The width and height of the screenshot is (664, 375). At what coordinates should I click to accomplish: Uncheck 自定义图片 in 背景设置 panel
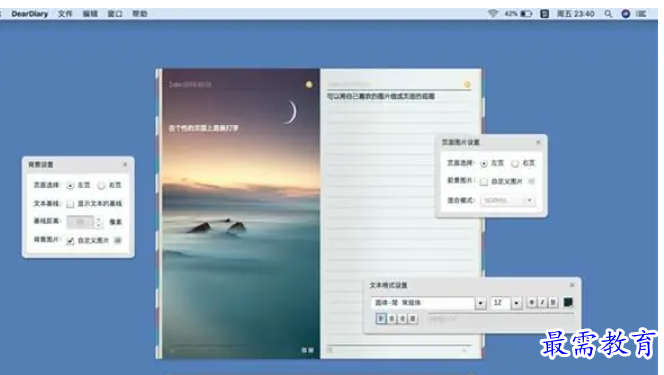click(x=70, y=240)
